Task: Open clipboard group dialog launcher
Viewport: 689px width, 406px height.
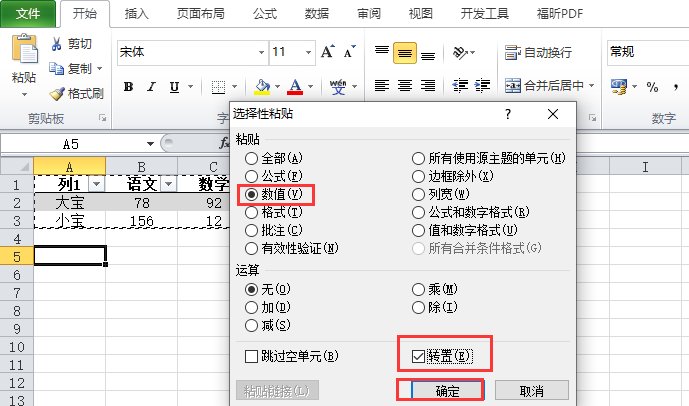Action: click(102, 118)
